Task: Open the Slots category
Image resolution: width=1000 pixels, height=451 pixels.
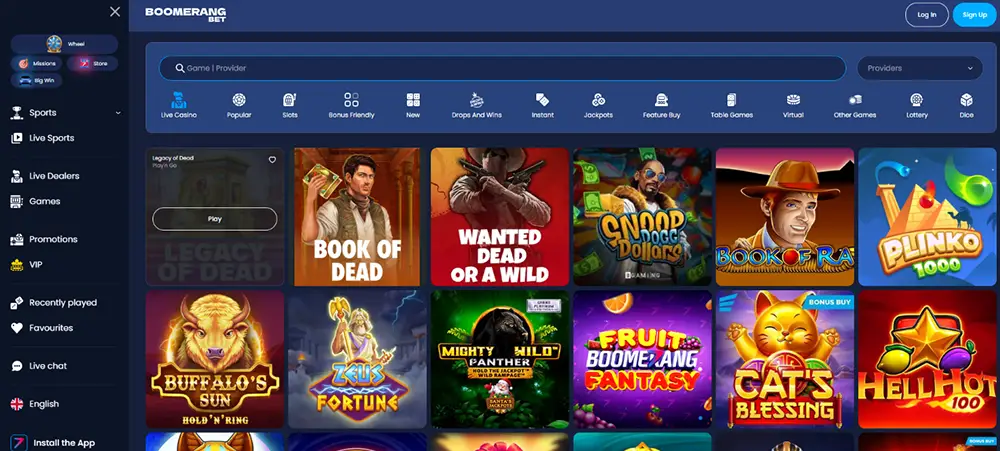Action: pos(290,105)
